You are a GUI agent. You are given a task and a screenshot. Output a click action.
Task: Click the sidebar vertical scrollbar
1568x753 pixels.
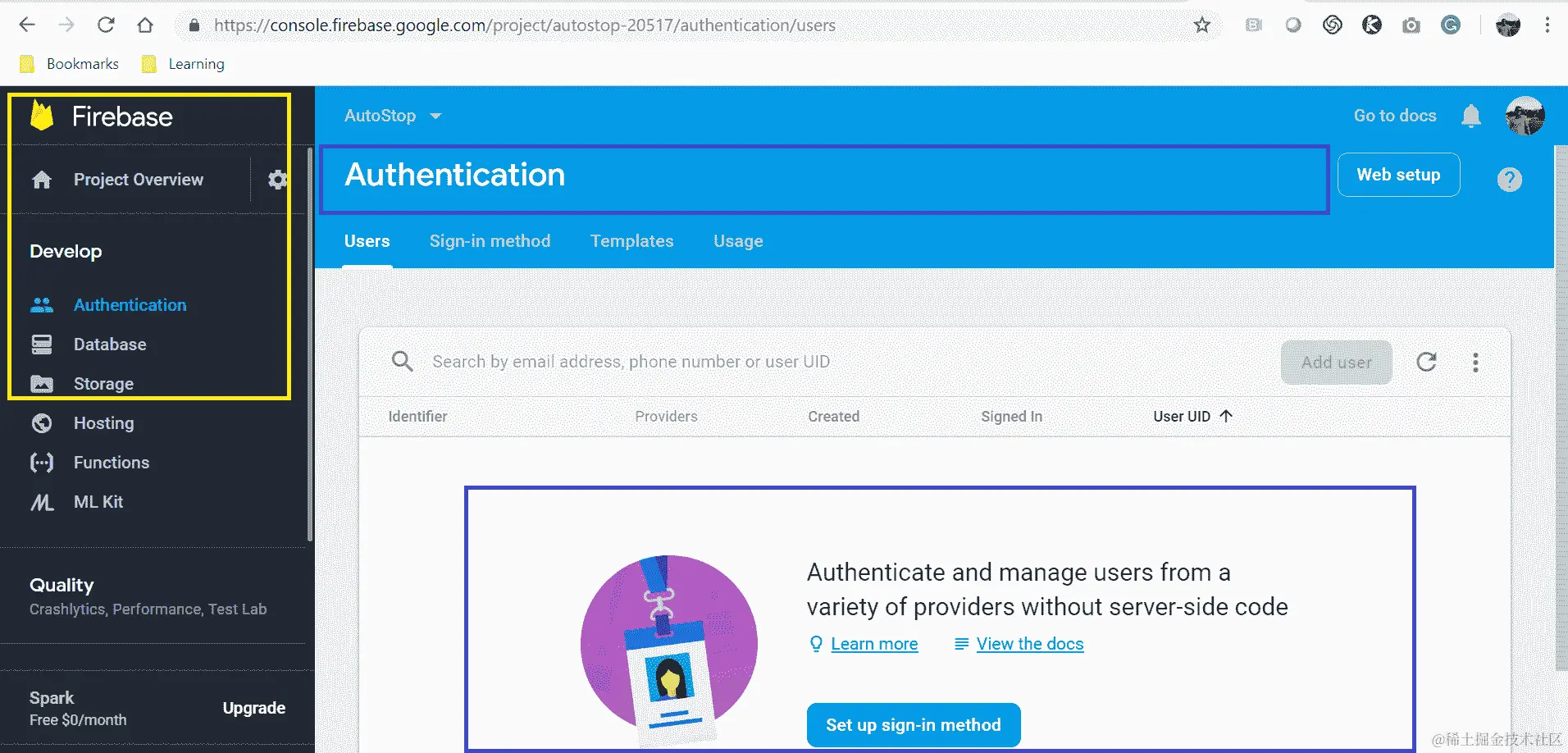[x=309, y=345]
